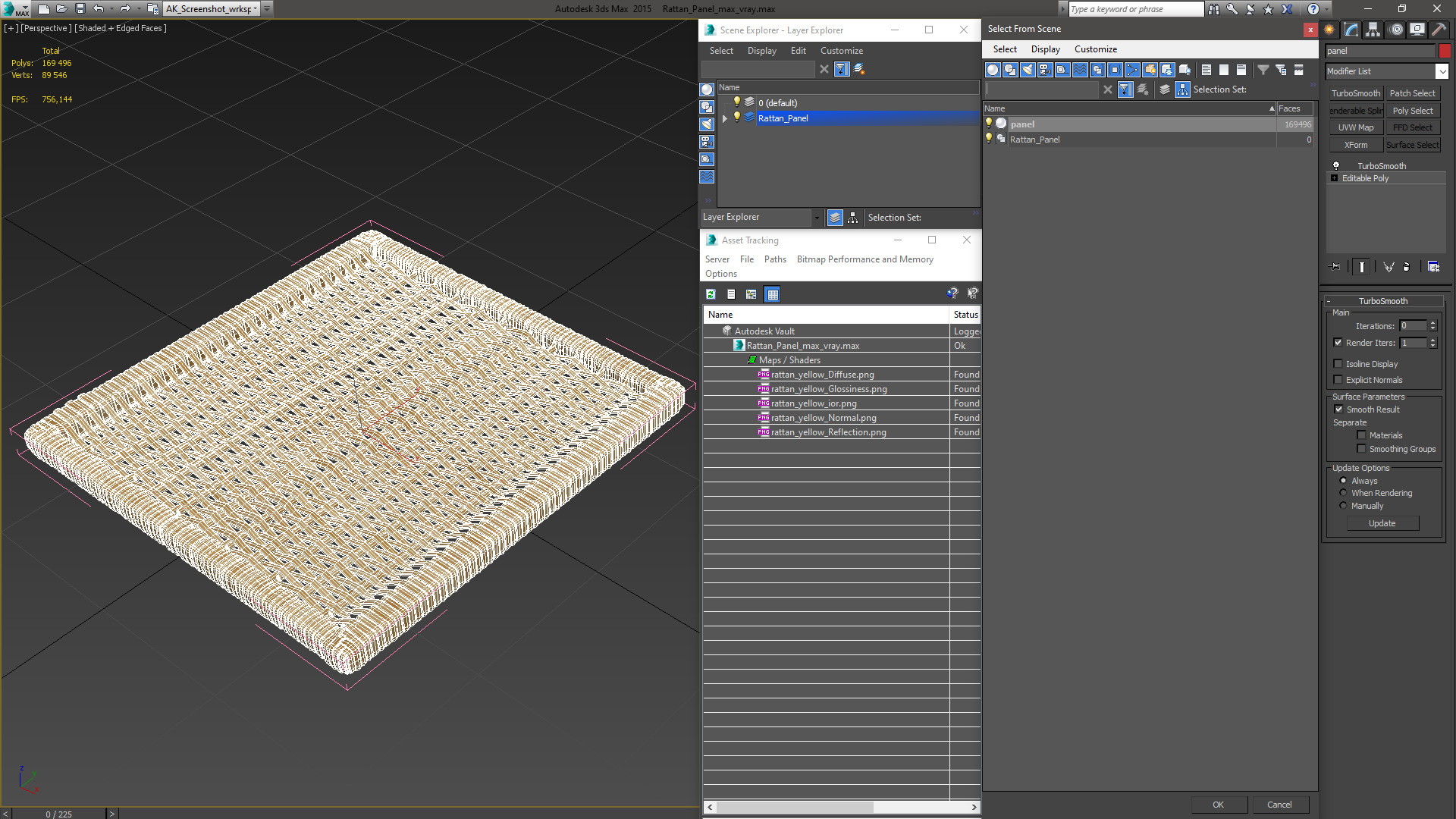Open Options menu in Asset Tracking
The image size is (1456, 819).
(x=720, y=274)
